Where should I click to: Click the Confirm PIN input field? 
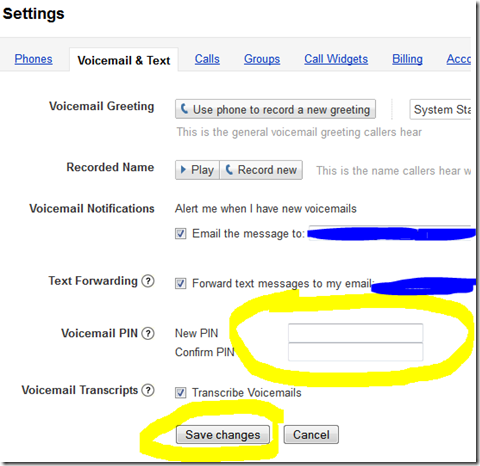[356, 352]
